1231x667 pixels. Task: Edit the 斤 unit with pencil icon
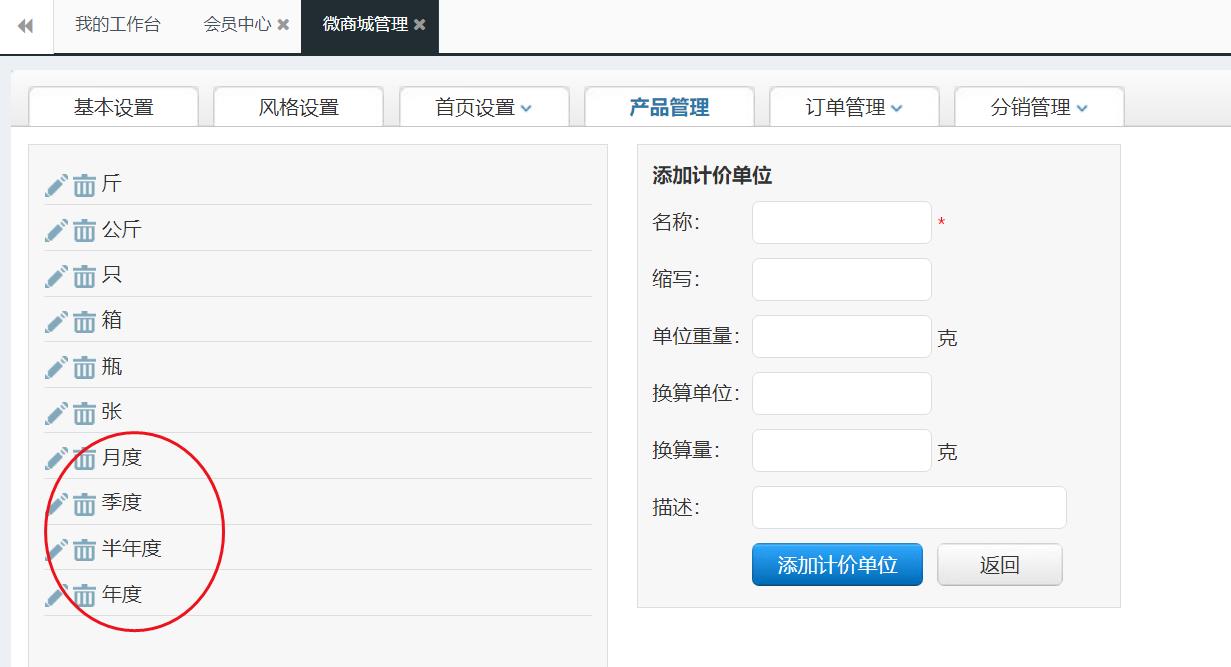pos(56,185)
